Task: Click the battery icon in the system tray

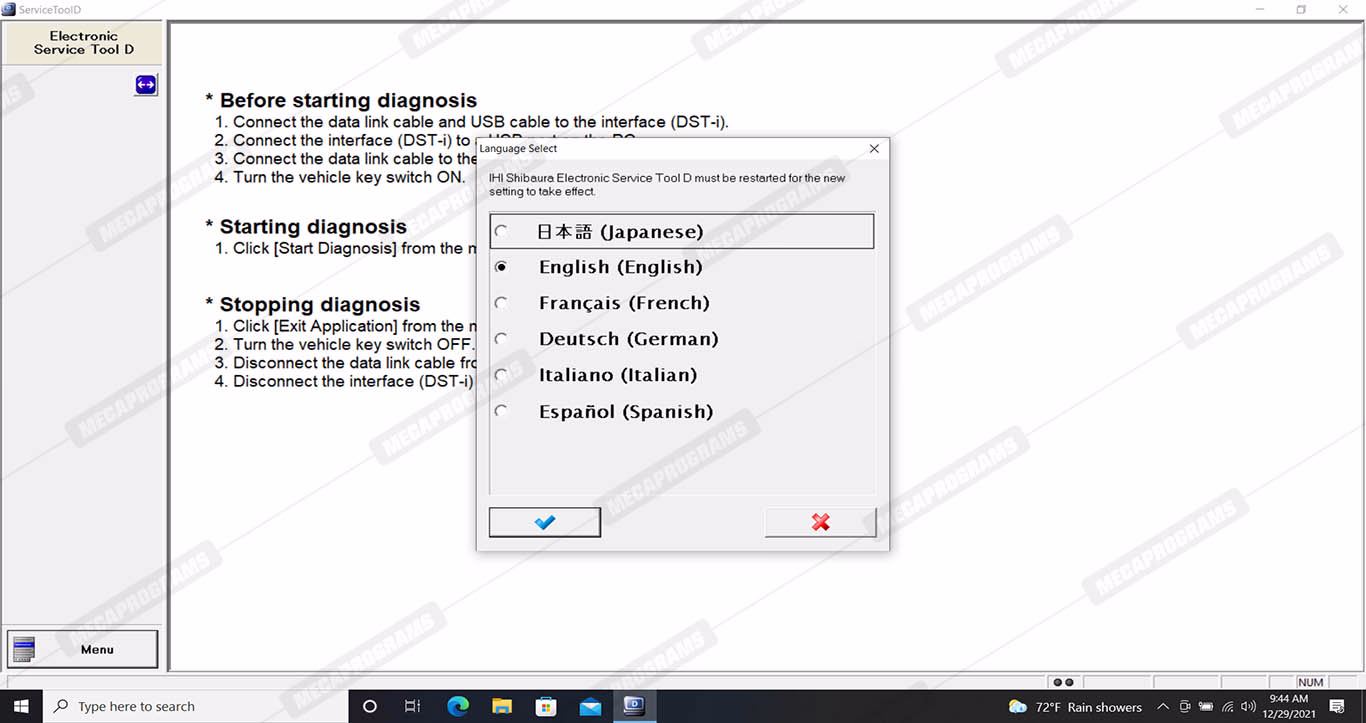Action: [1206, 707]
